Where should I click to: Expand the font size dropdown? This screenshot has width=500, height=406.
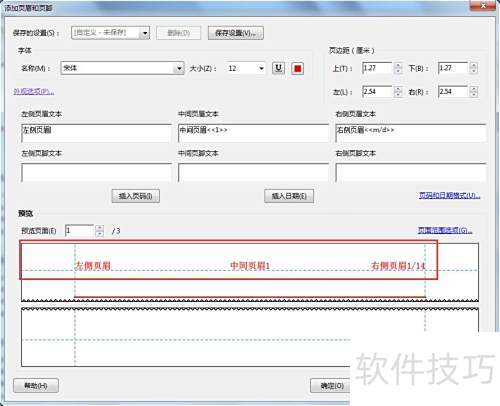pos(261,68)
